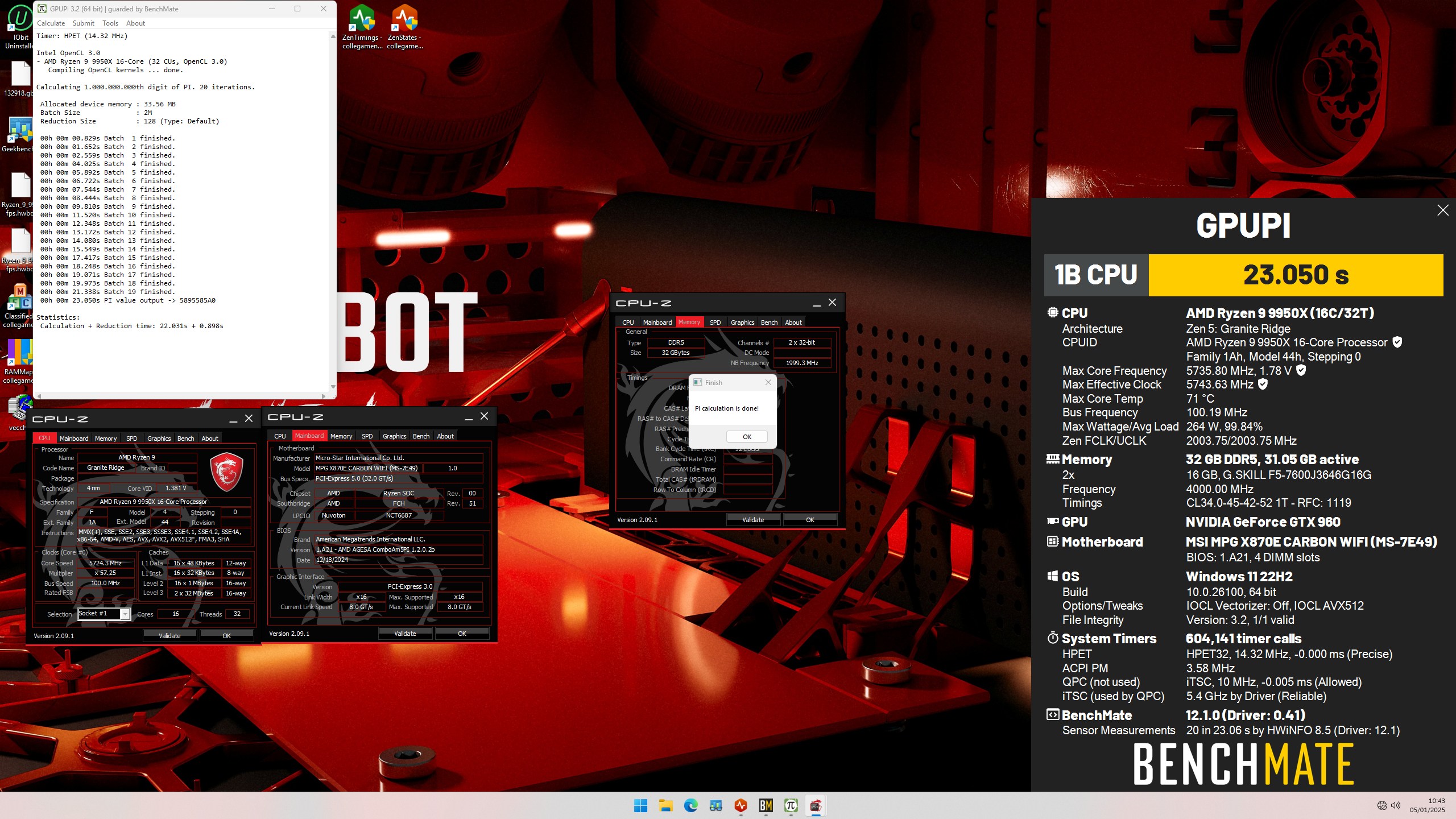Open the monitor app taskbar icon
The height and width of the screenshot is (819, 1456).
tap(715, 805)
